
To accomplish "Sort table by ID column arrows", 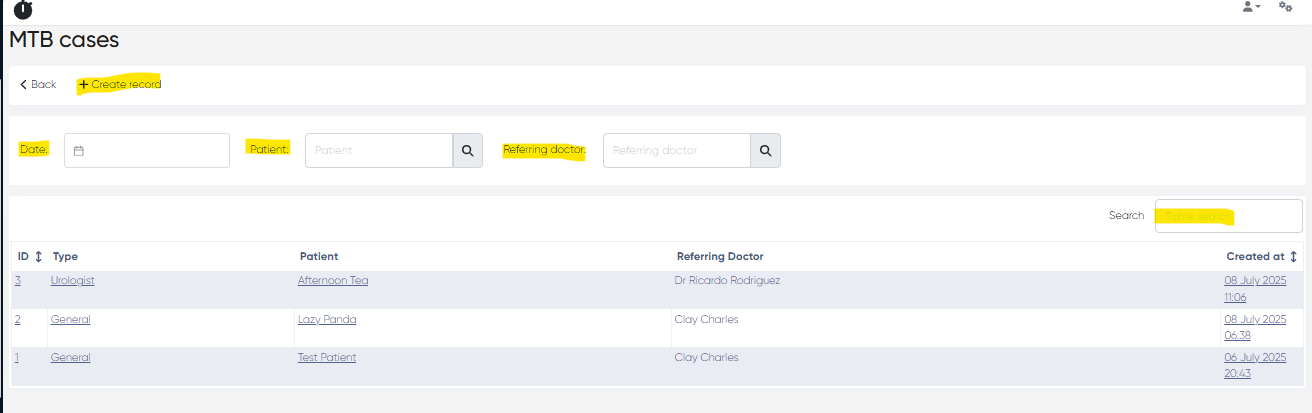I will click(x=38, y=257).
